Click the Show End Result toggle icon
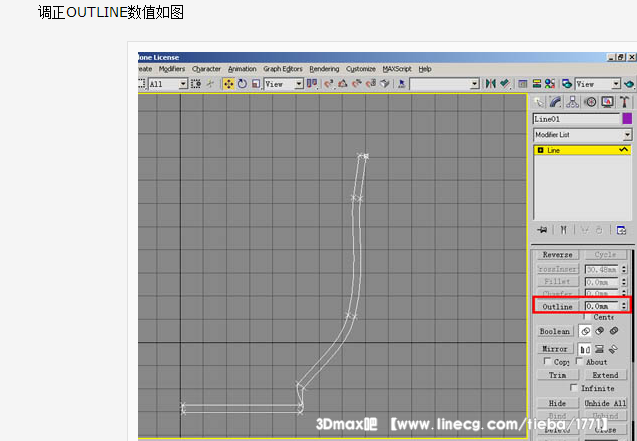The width and height of the screenshot is (637, 441). [x=563, y=230]
